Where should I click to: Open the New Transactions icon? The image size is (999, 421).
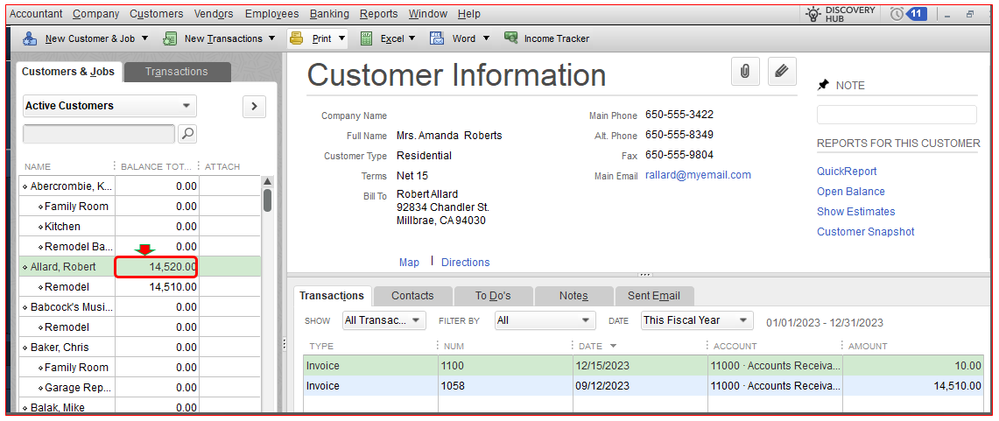169,39
